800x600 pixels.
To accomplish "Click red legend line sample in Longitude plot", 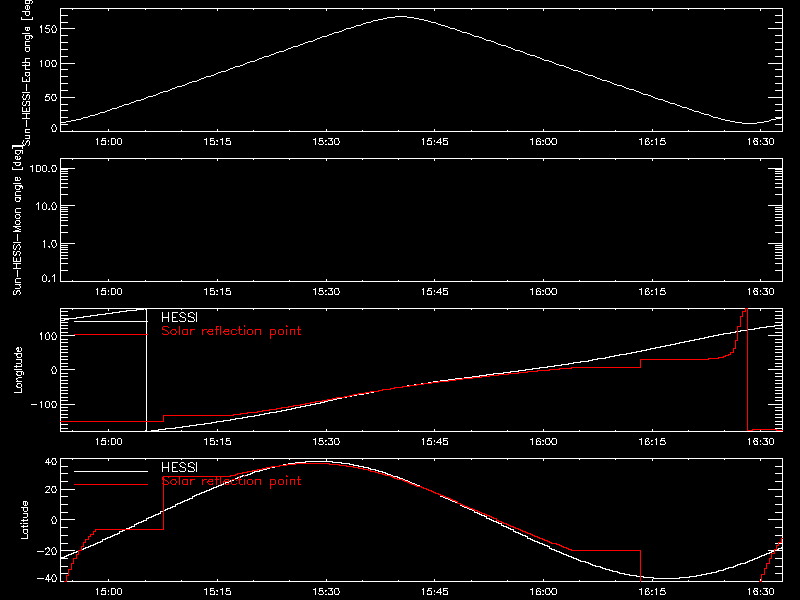I will coord(111,335).
